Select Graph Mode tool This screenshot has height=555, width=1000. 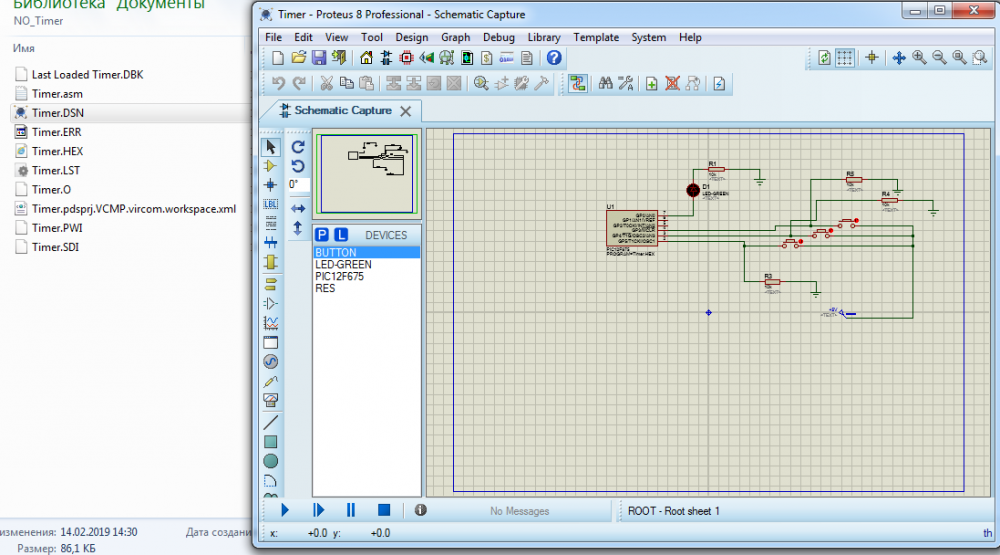pos(270,323)
